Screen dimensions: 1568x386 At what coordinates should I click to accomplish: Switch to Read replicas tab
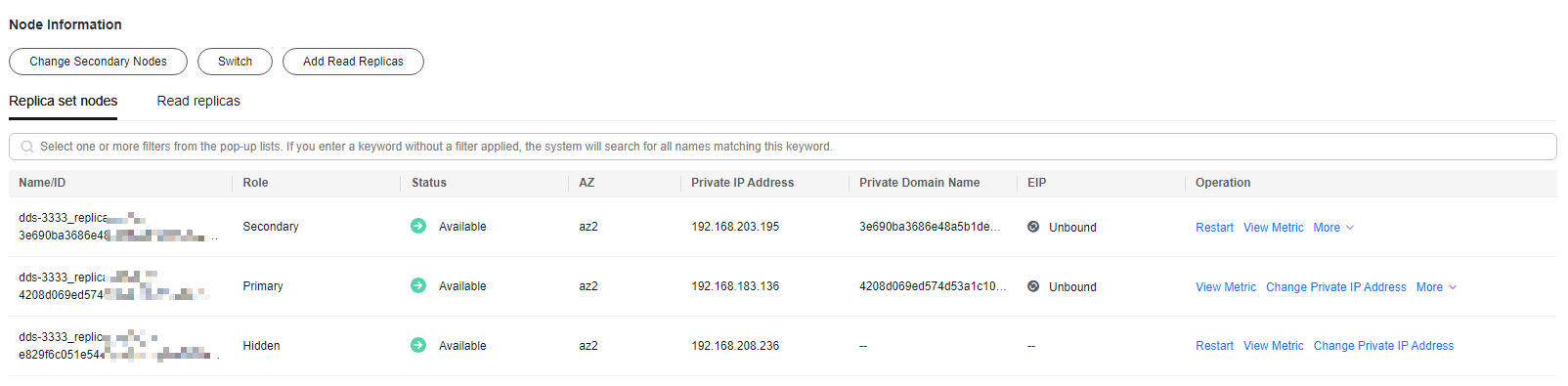[198, 101]
